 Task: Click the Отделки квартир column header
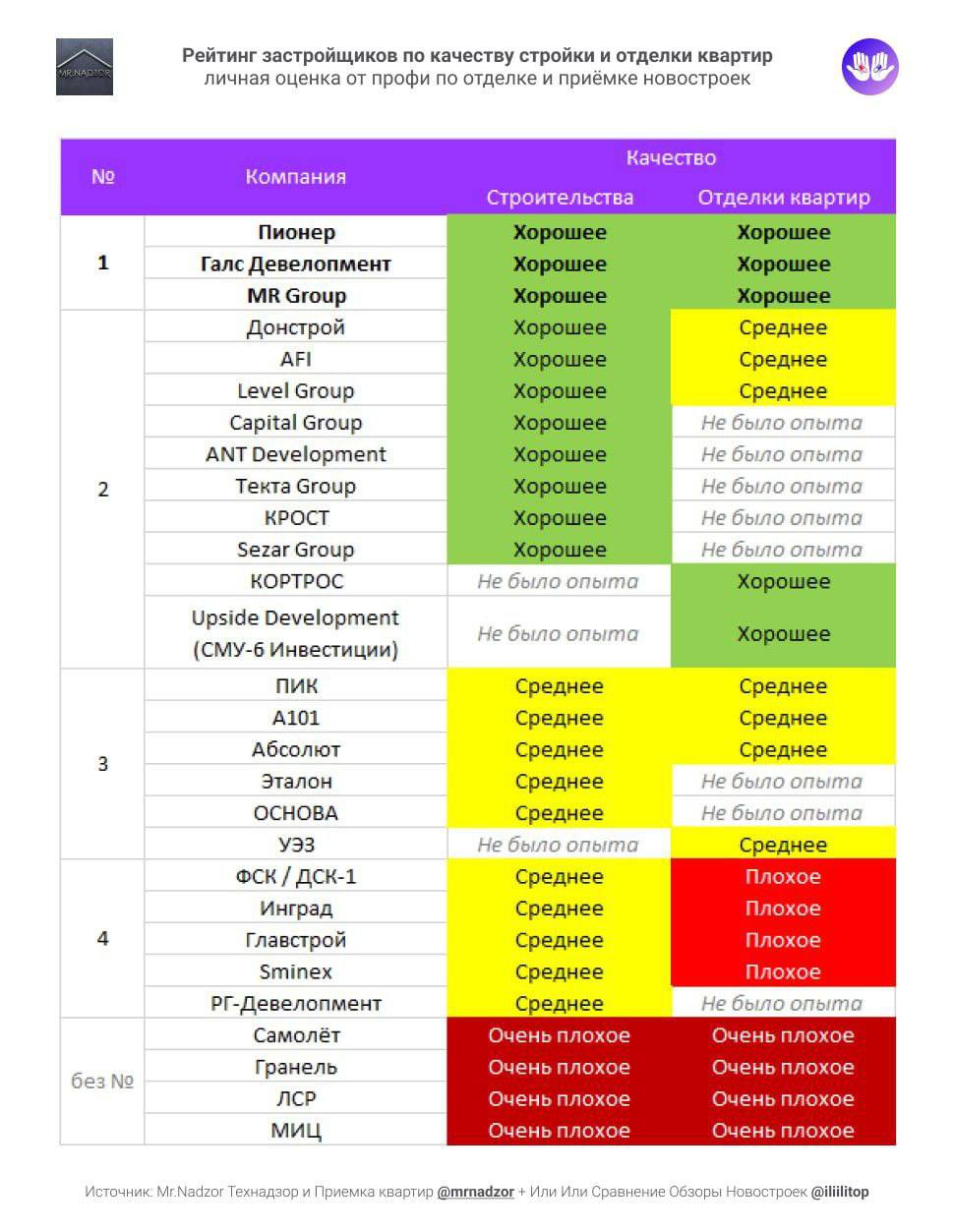(784, 198)
